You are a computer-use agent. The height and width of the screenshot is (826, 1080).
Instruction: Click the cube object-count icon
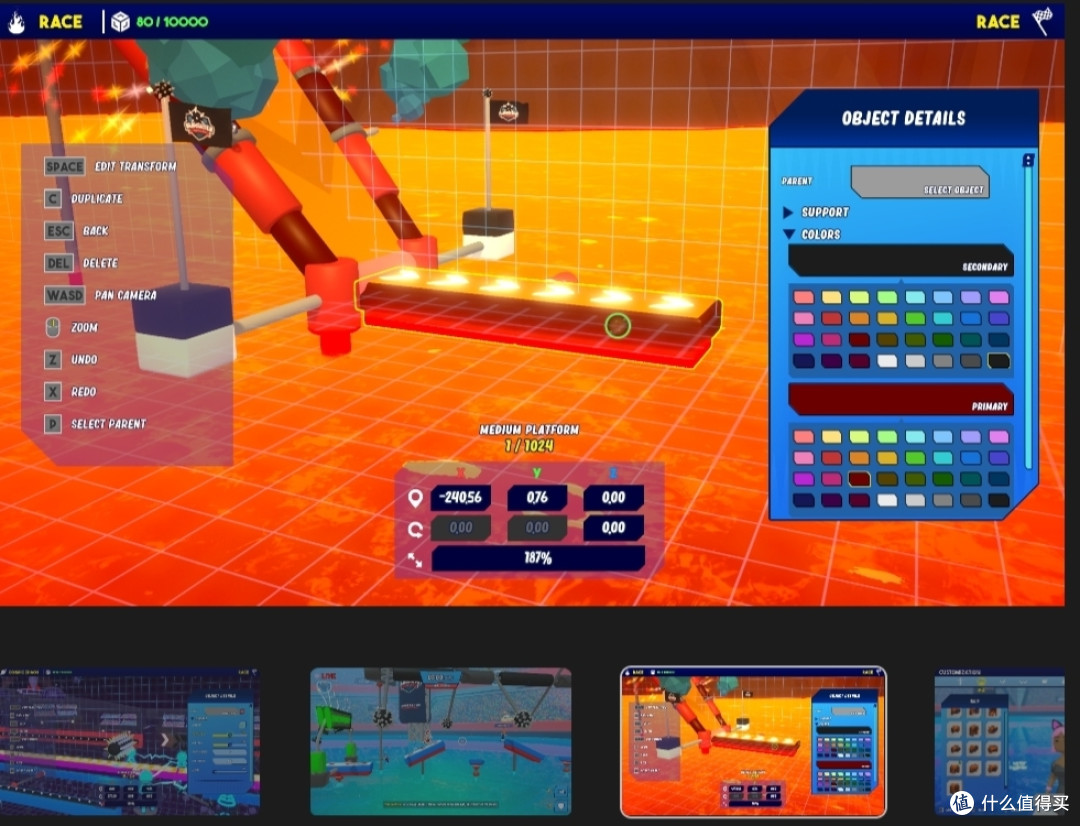click(x=121, y=21)
